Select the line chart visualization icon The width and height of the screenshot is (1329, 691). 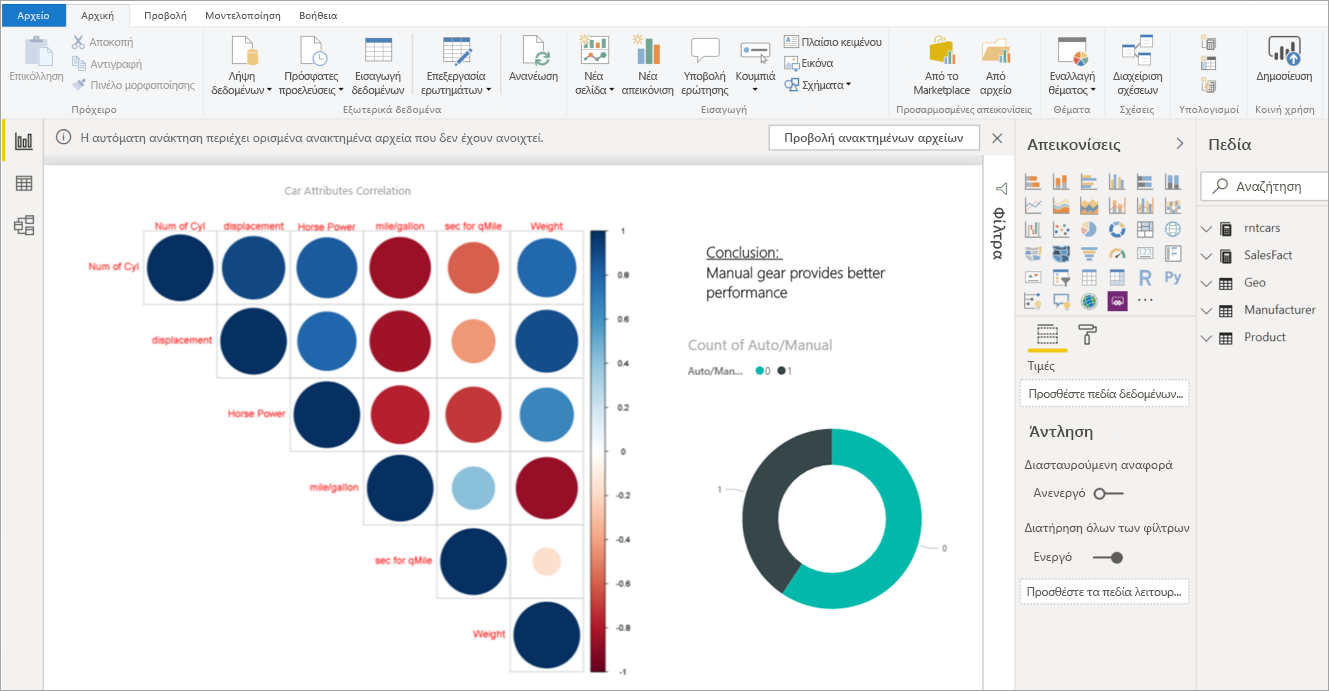point(1034,205)
